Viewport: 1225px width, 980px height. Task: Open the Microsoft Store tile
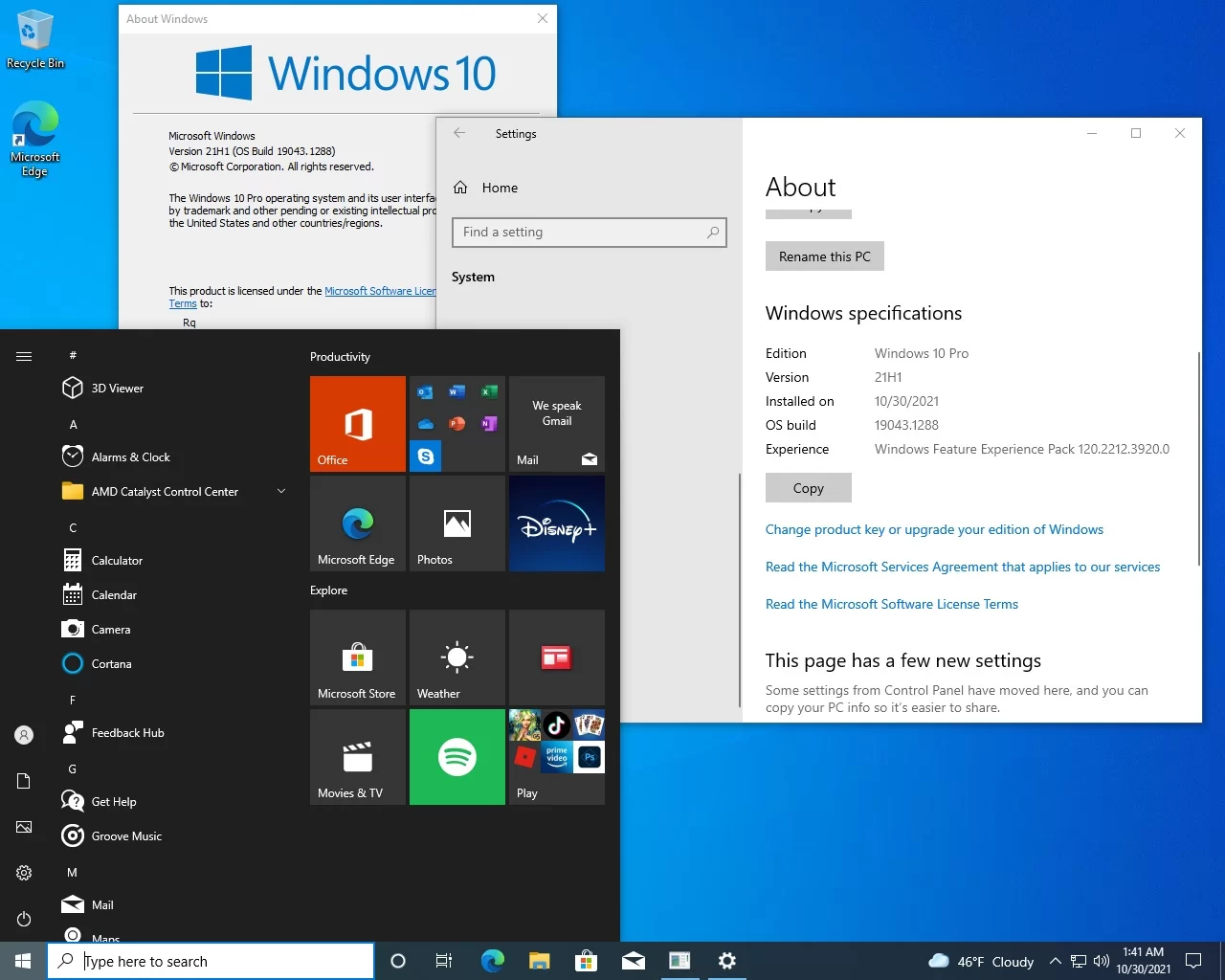point(357,657)
